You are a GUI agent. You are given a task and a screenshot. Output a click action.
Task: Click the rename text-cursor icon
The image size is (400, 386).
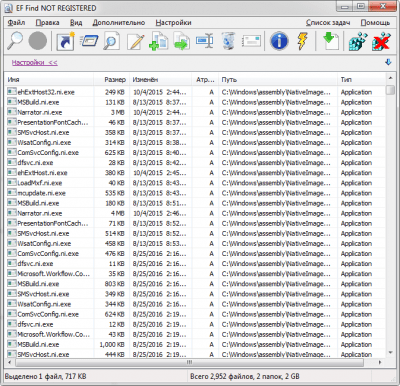(x=205, y=41)
